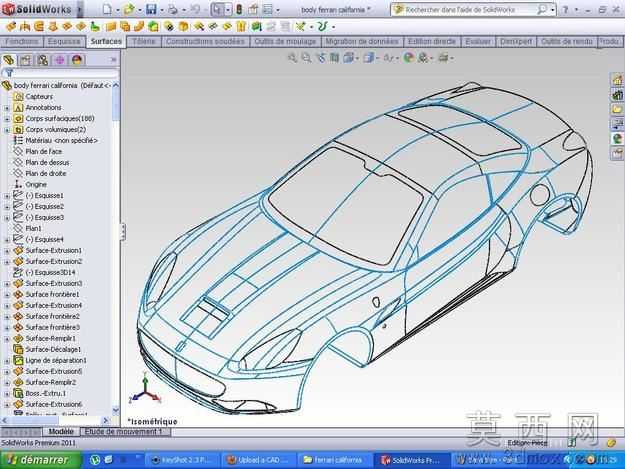Open the help search box dropdown arrow
Viewport: 625px width, 469px height.
(x=553, y=10)
